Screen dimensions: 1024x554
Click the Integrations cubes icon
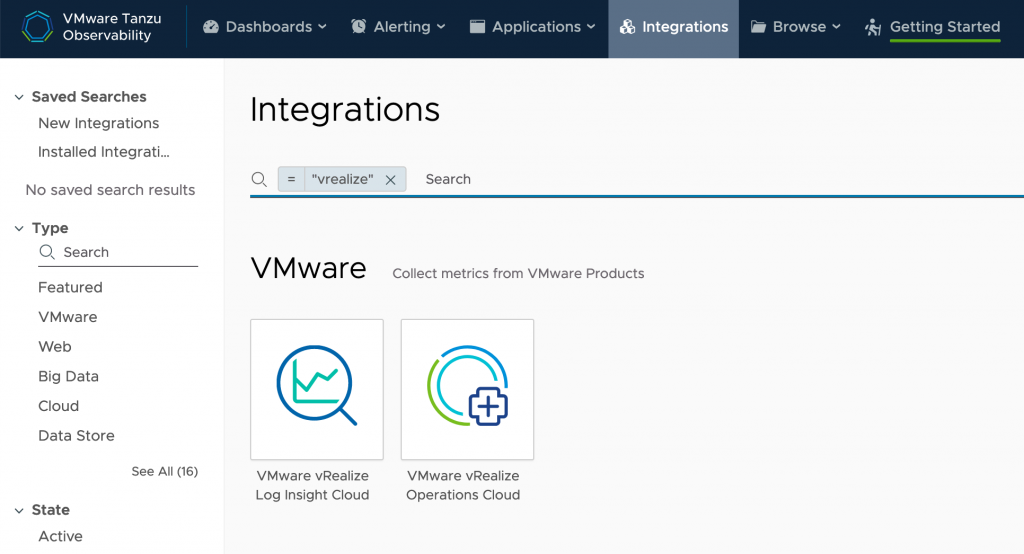[x=627, y=27]
